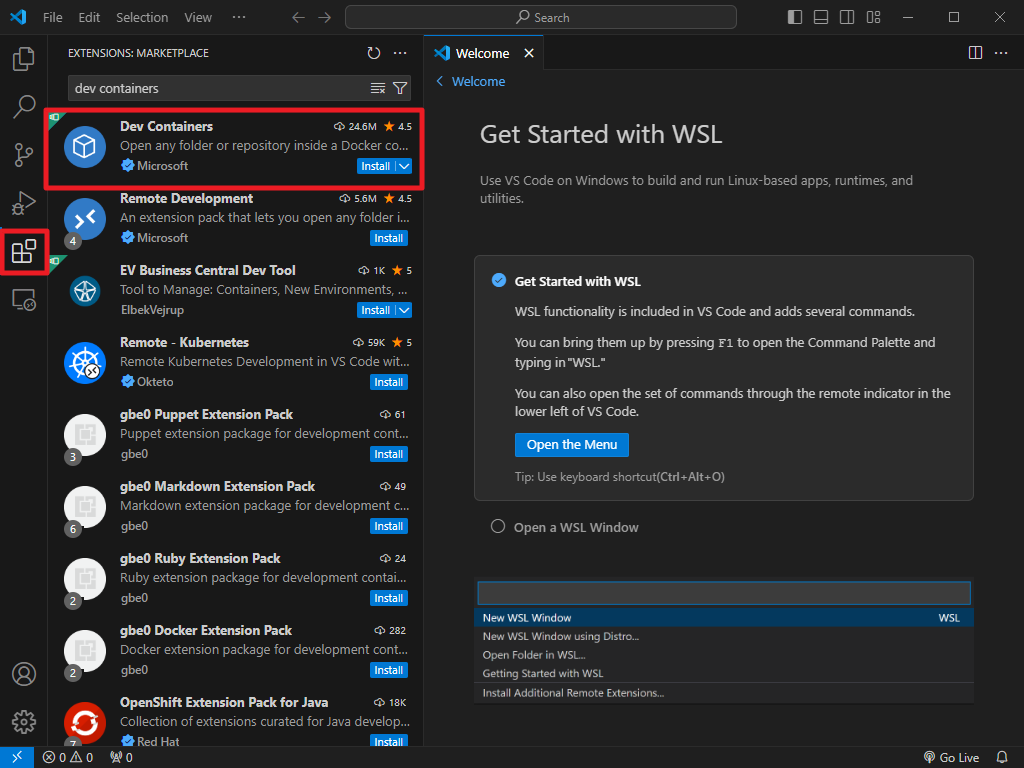
Task: Open the Explorer view in activity bar
Action: (x=24, y=59)
